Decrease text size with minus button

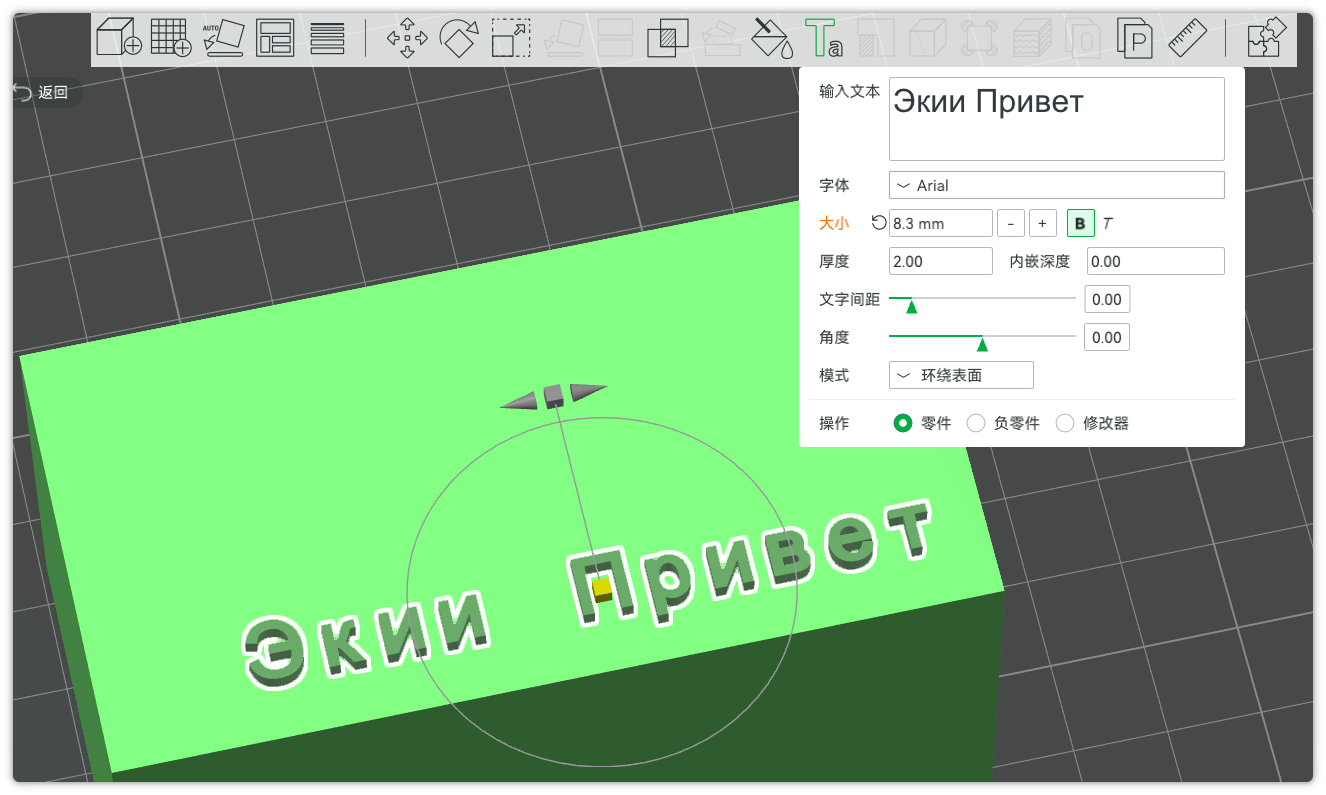point(1011,223)
